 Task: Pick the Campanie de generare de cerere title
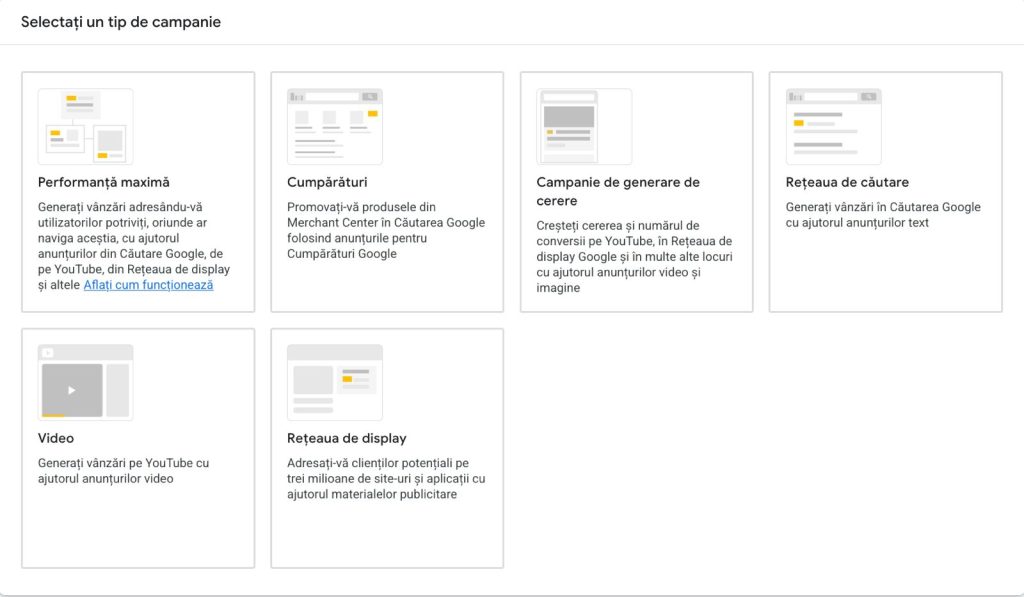pos(618,191)
